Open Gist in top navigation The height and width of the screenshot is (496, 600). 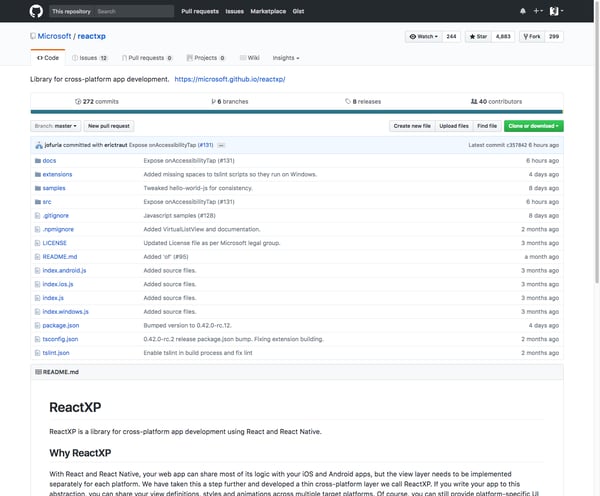click(x=298, y=11)
